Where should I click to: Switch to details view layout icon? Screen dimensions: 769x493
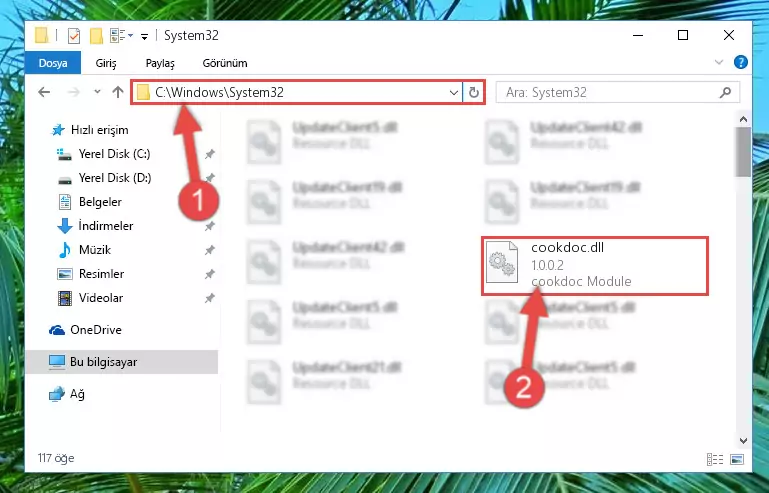click(x=715, y=459)
